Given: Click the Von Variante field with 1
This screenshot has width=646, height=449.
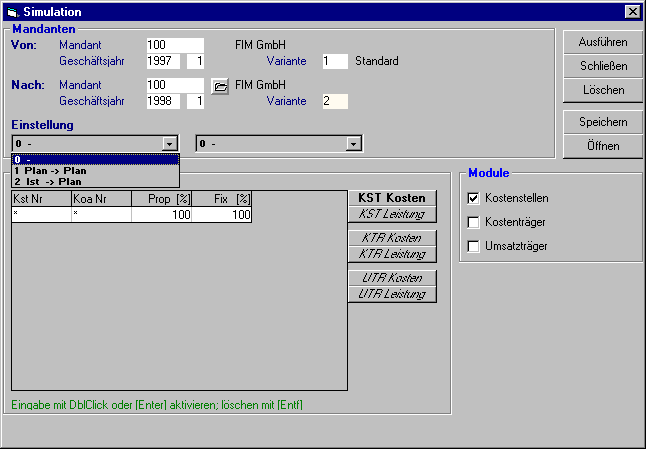Looking at the screenshot, I should tap(335, 61).
